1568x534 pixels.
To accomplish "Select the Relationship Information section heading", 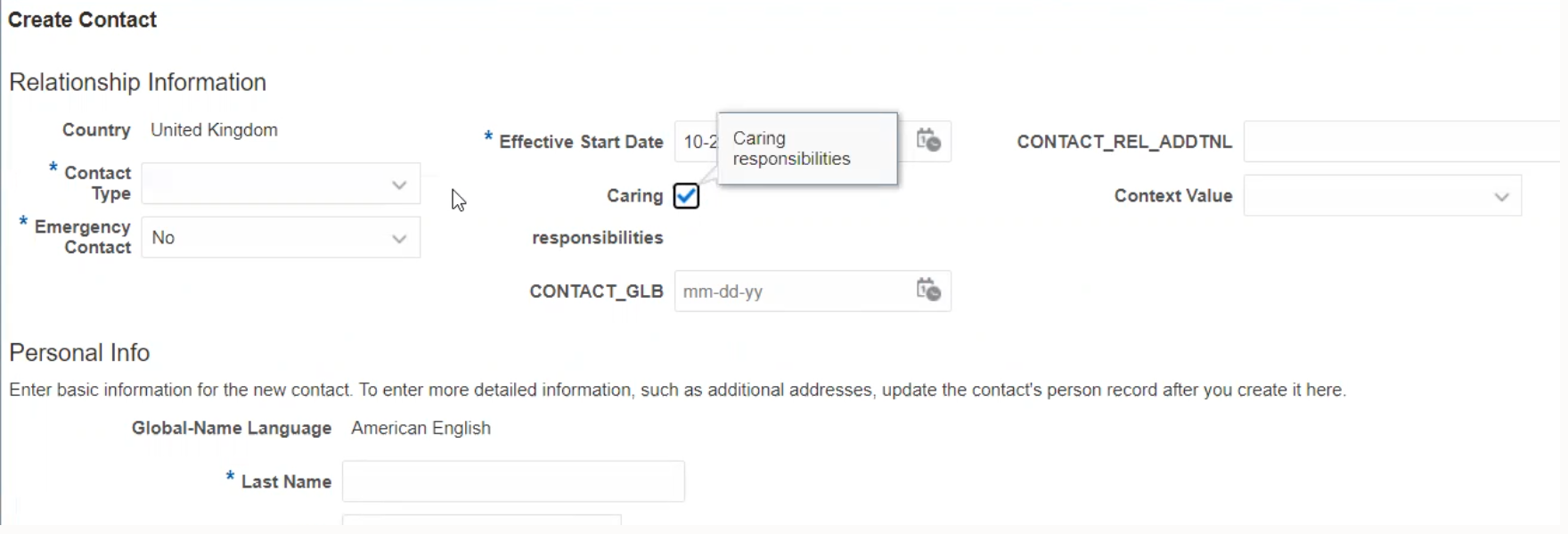I will (x=137, y=82).
